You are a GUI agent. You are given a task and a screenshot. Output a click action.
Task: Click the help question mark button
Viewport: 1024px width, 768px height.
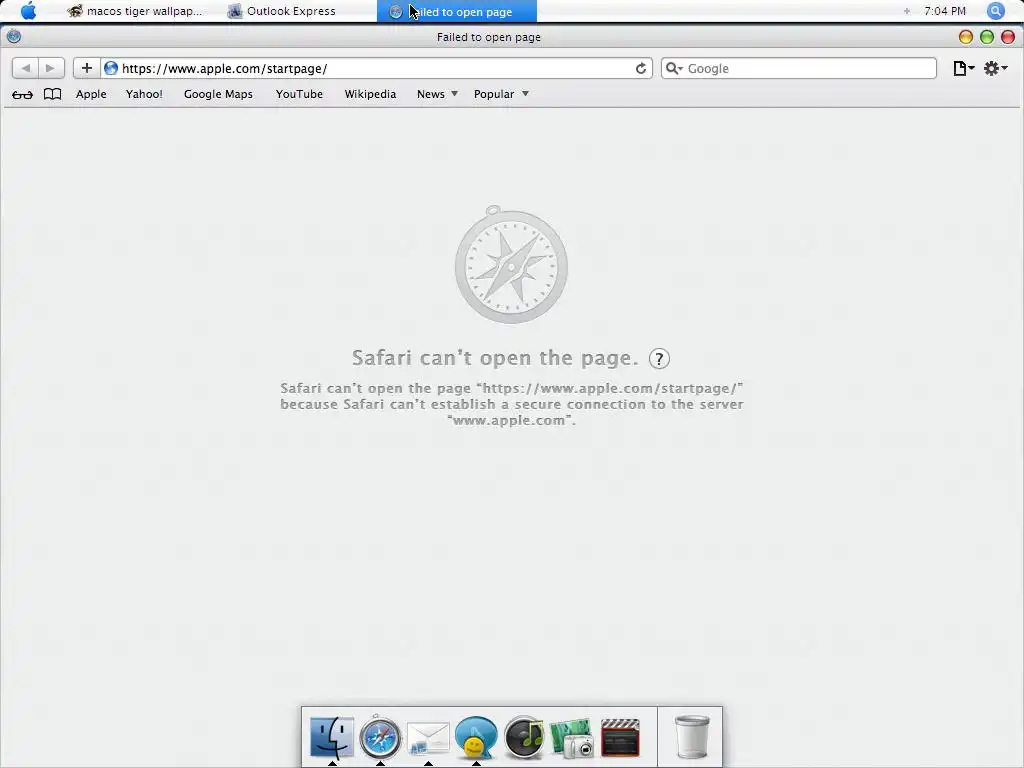659,359
